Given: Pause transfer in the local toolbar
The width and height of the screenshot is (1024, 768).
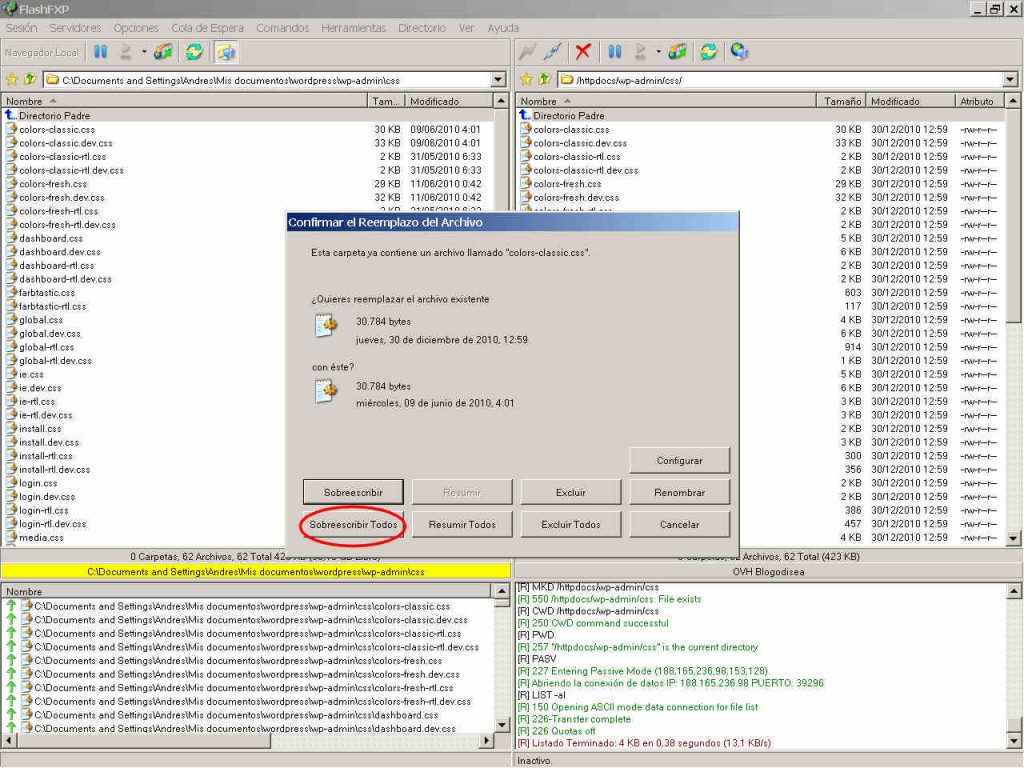Looking at the screenshot, I should (101, 52).
